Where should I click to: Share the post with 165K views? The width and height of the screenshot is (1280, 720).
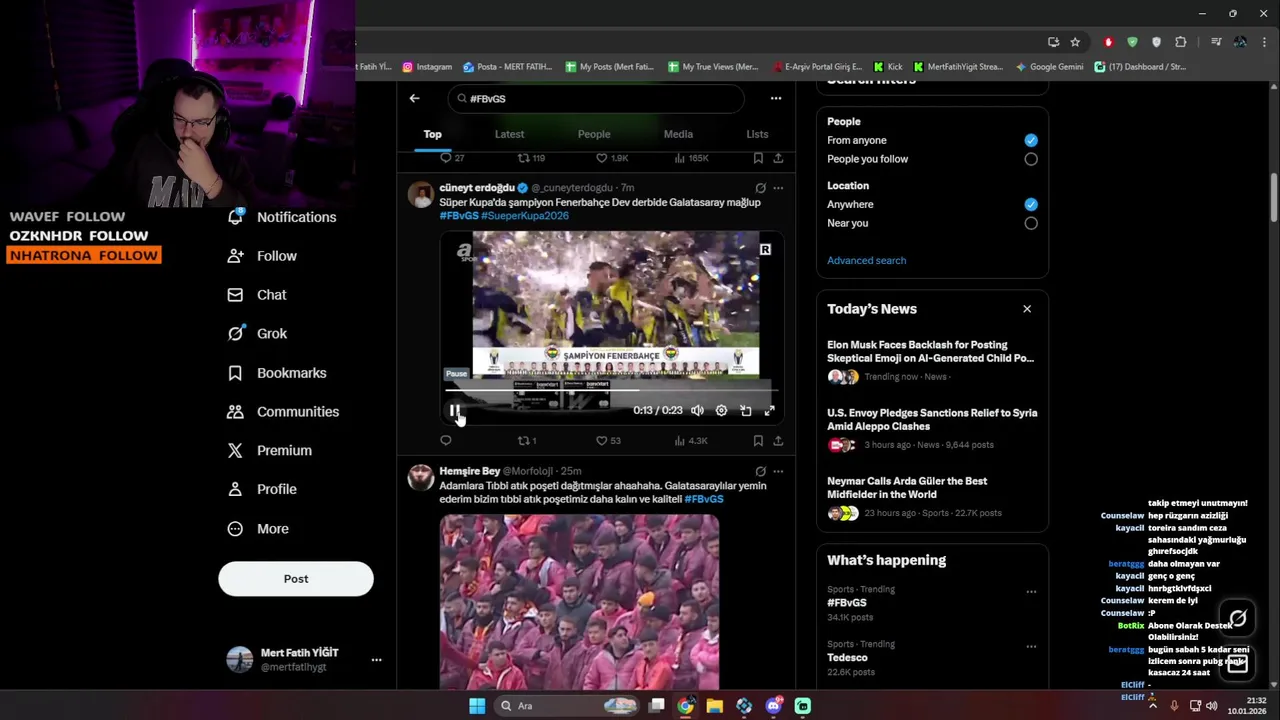point(778,158)
